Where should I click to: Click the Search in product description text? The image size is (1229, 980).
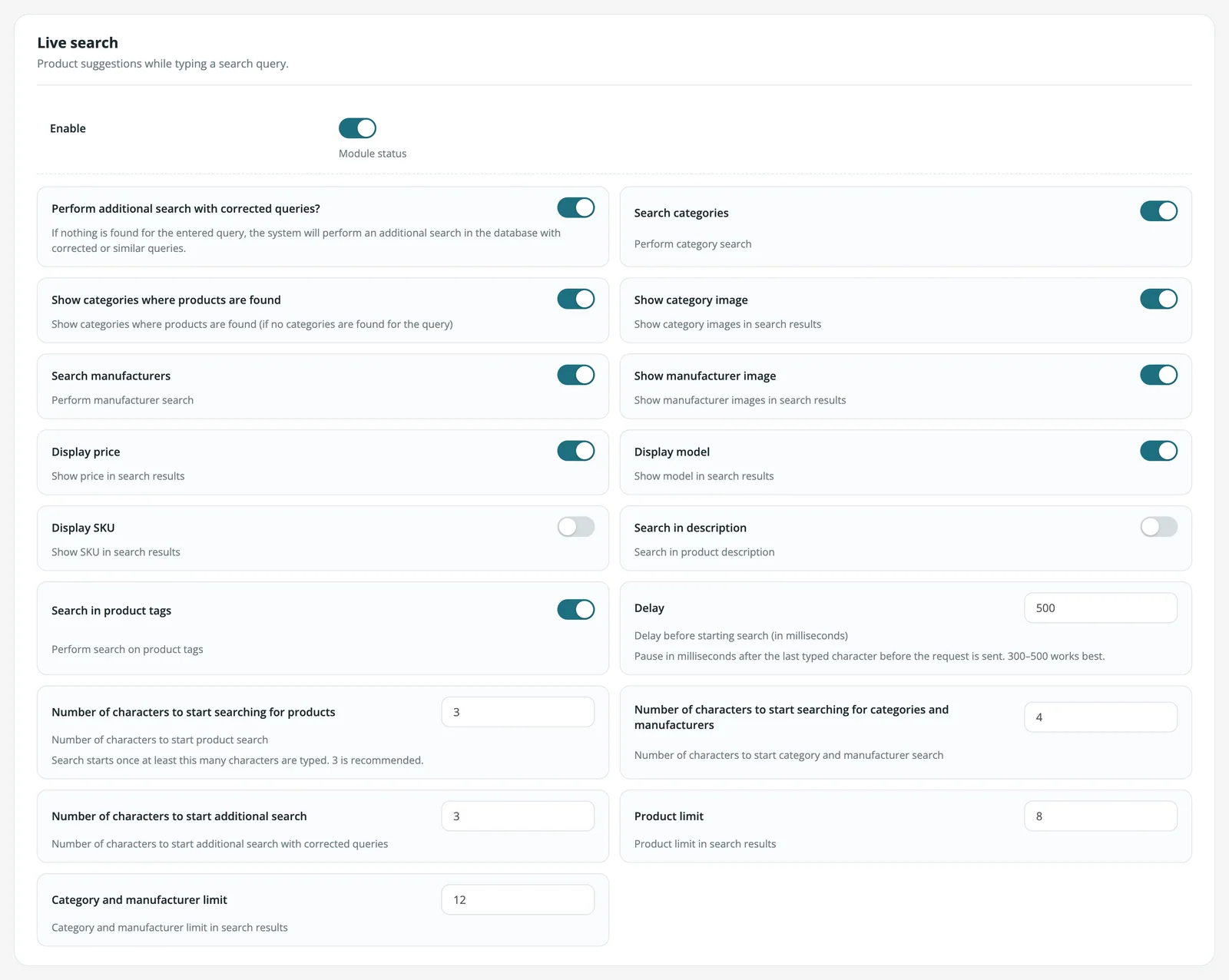(x=704, y=552)
